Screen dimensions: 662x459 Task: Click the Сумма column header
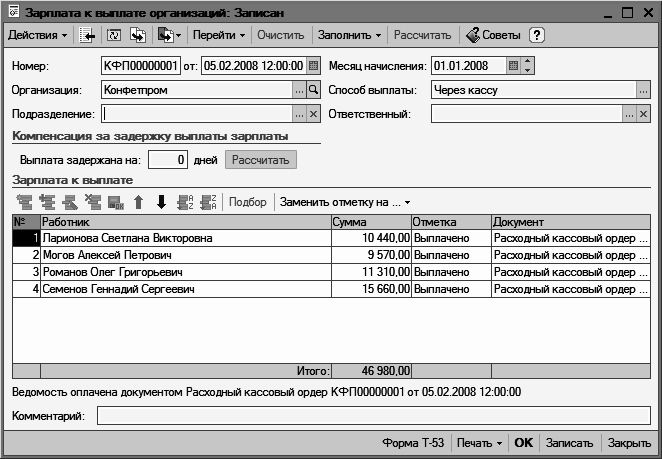(x=372, y=222)
